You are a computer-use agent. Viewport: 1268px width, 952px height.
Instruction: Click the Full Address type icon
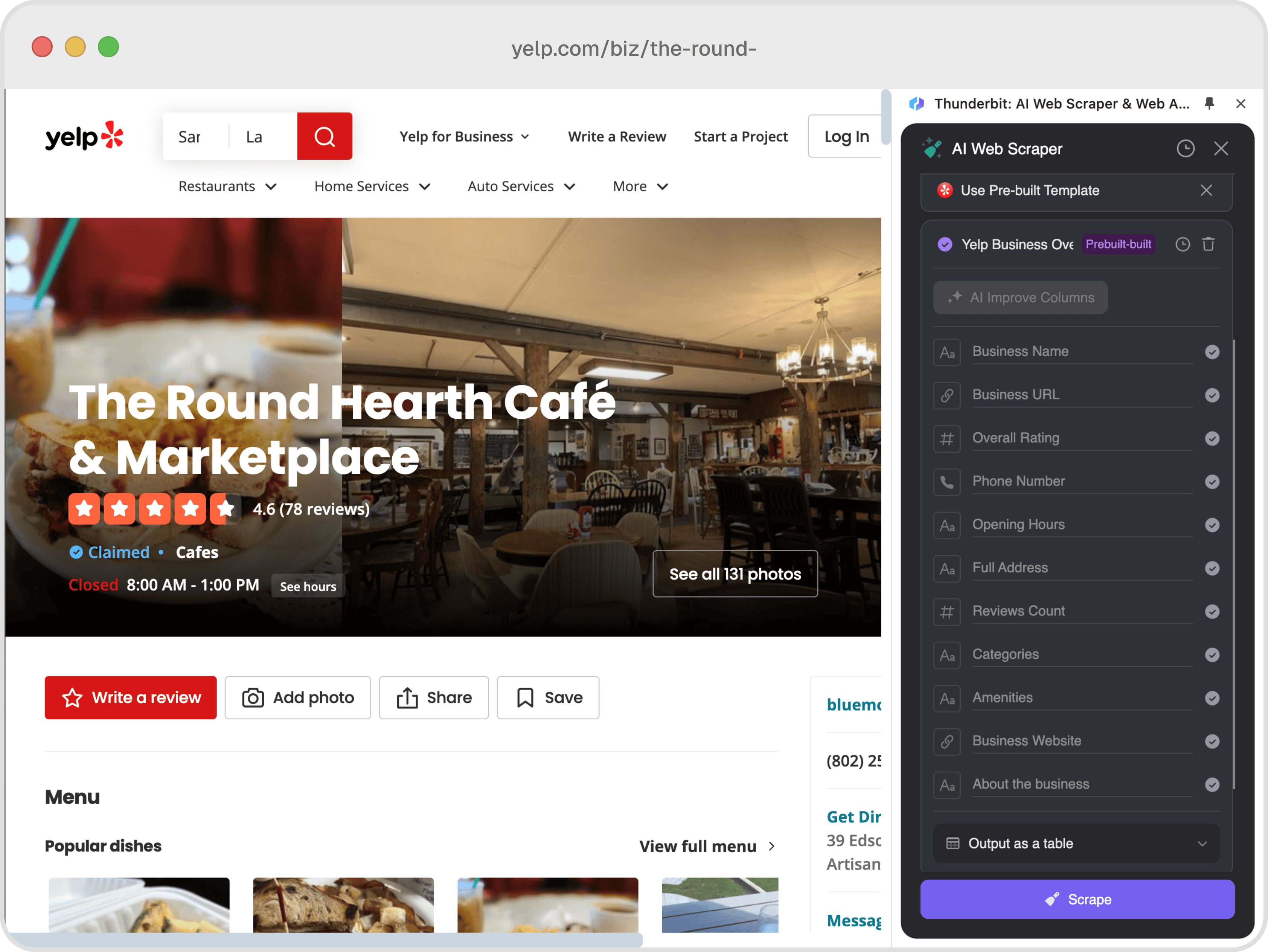coord(947,568)
